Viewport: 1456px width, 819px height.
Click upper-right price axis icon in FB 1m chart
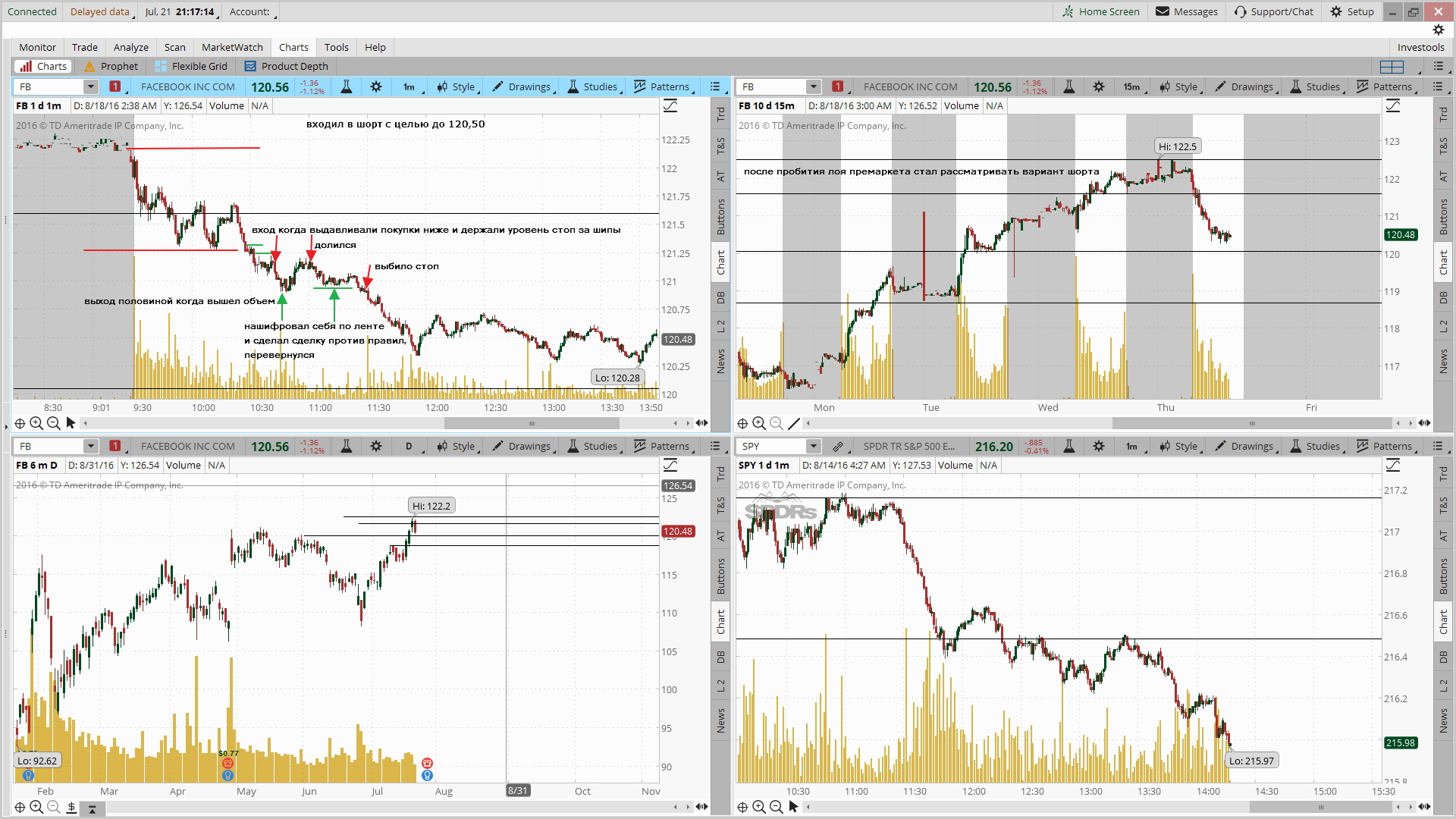pos(670,106)
